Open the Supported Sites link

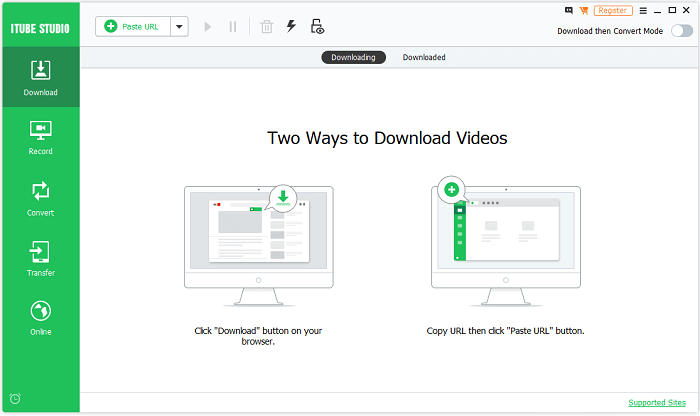click(x=658, y=402)
